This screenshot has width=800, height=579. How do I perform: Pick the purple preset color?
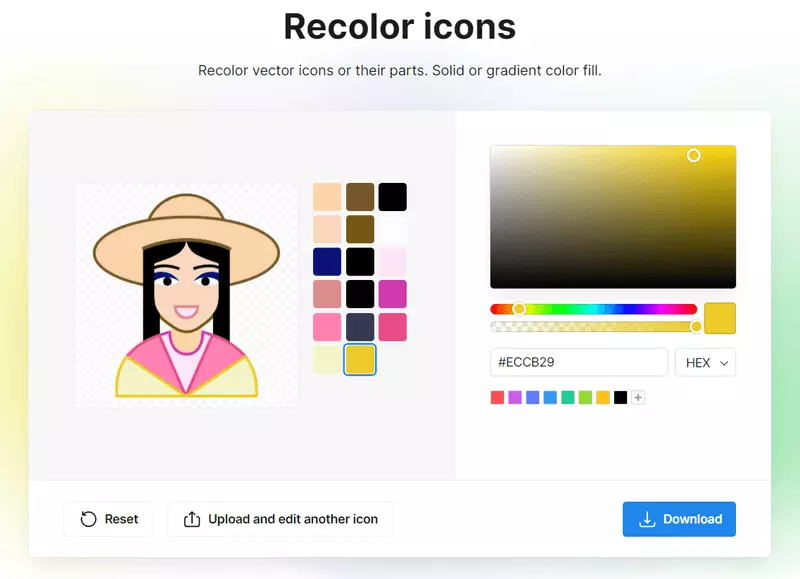point(515,397)
